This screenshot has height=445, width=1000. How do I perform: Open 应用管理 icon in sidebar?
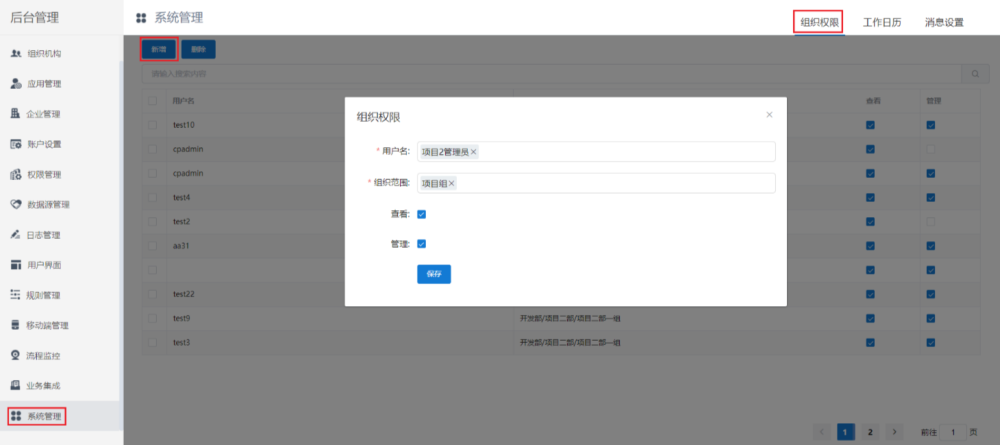tap(16, 83)
